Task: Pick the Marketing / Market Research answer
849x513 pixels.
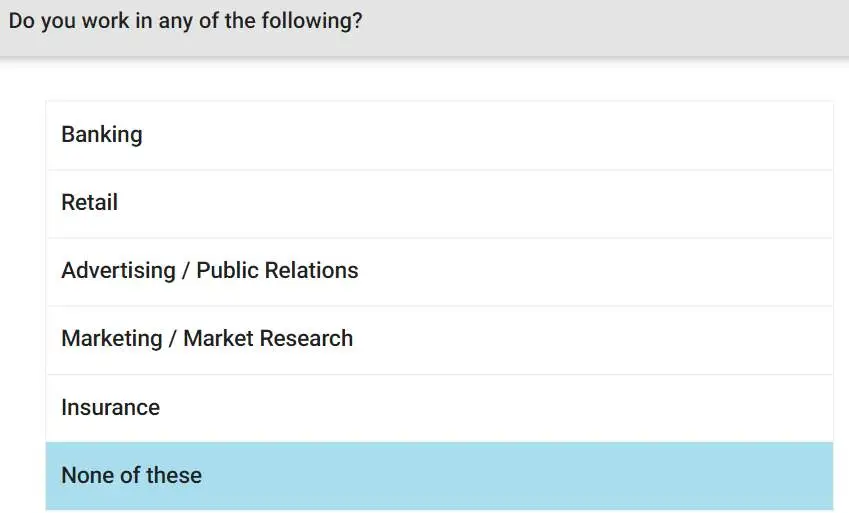Action: (439, 340)
